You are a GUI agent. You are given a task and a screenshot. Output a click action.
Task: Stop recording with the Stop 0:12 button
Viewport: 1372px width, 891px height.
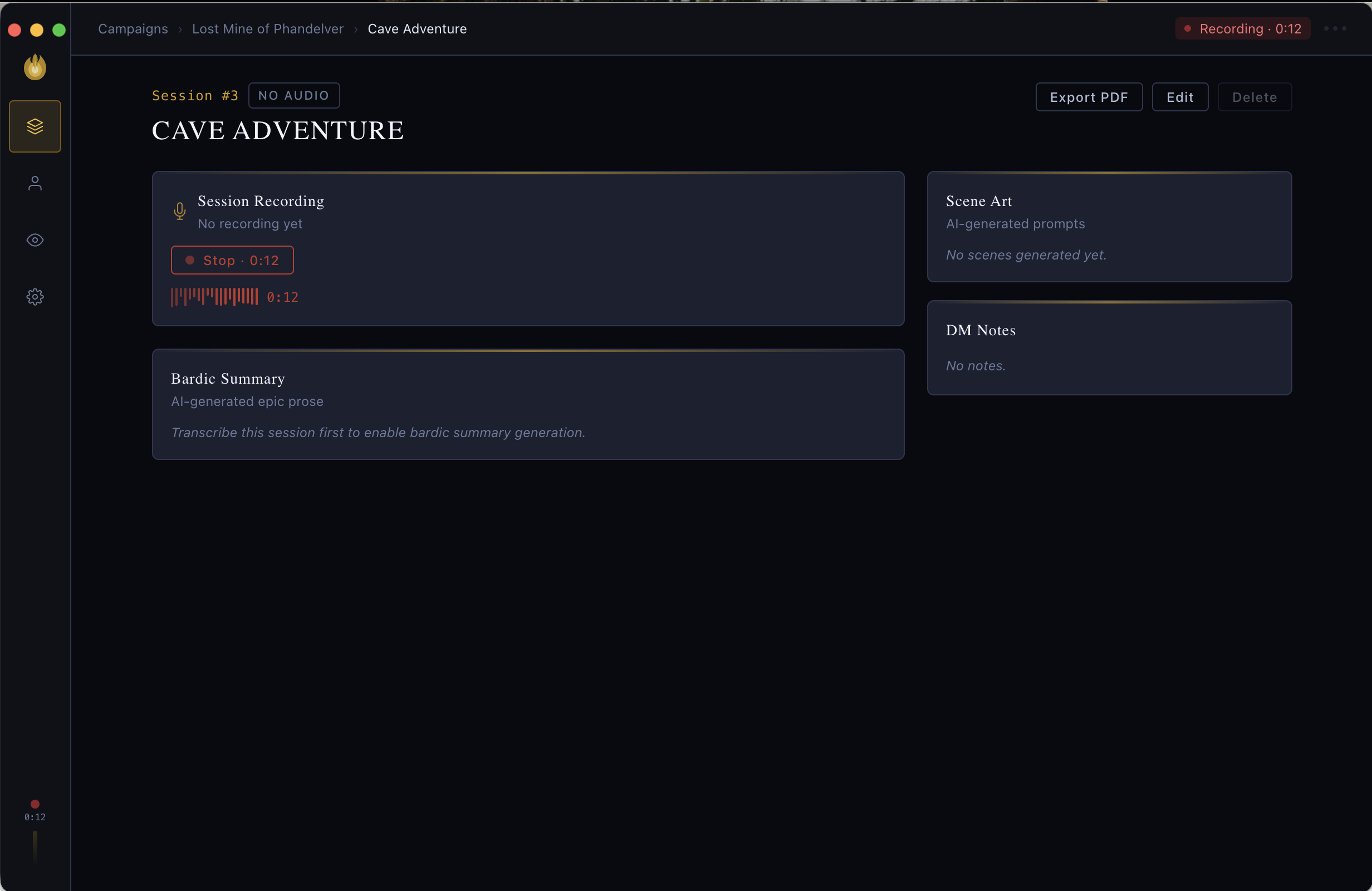coord(232,260)
